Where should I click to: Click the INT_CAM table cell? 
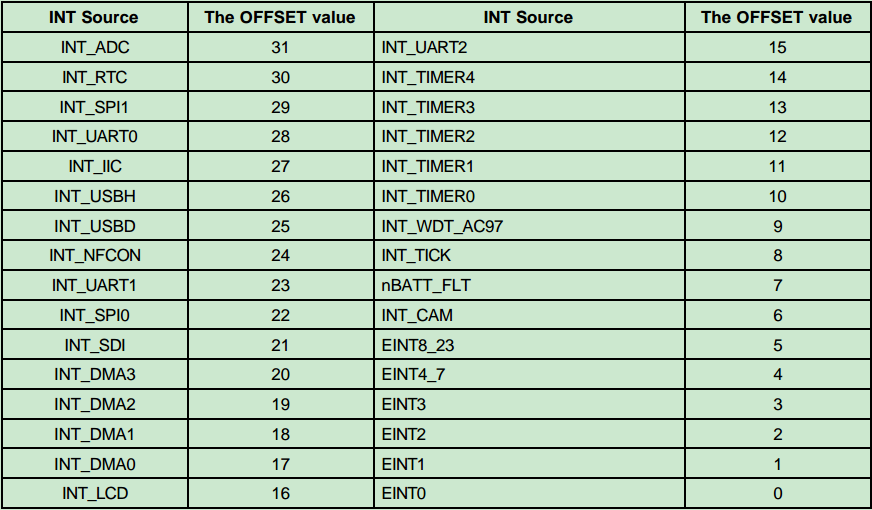pos(417,315)
